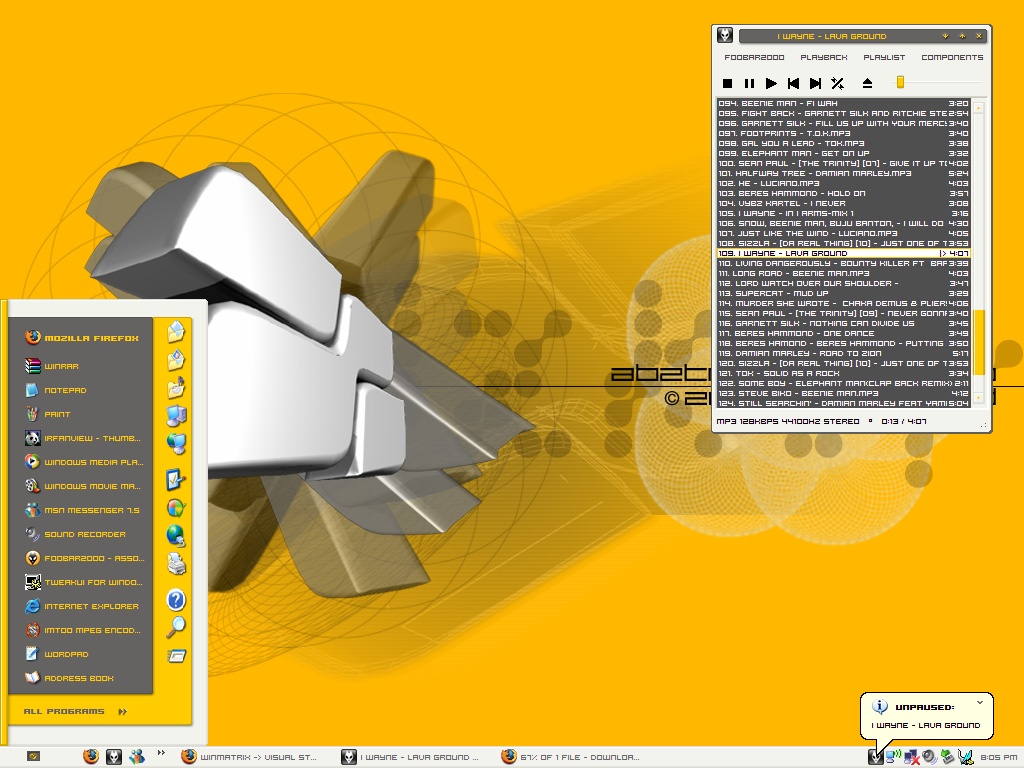Click the Search magnifier icon in start menu
Viewport: 1024px width, 768px height.
coord(176,628)
